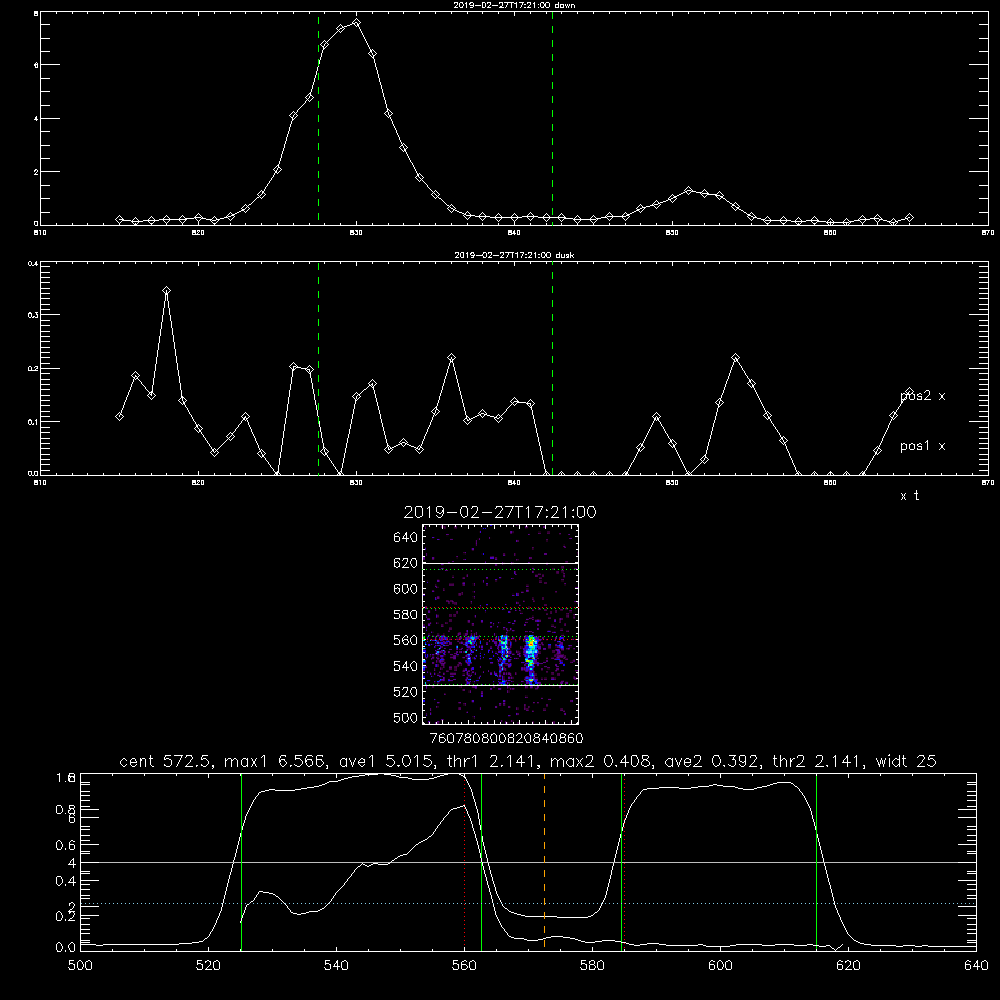Click 'cent 572.5' in the stats line
Screen dimensions: 1000x1000
point(167,761)
